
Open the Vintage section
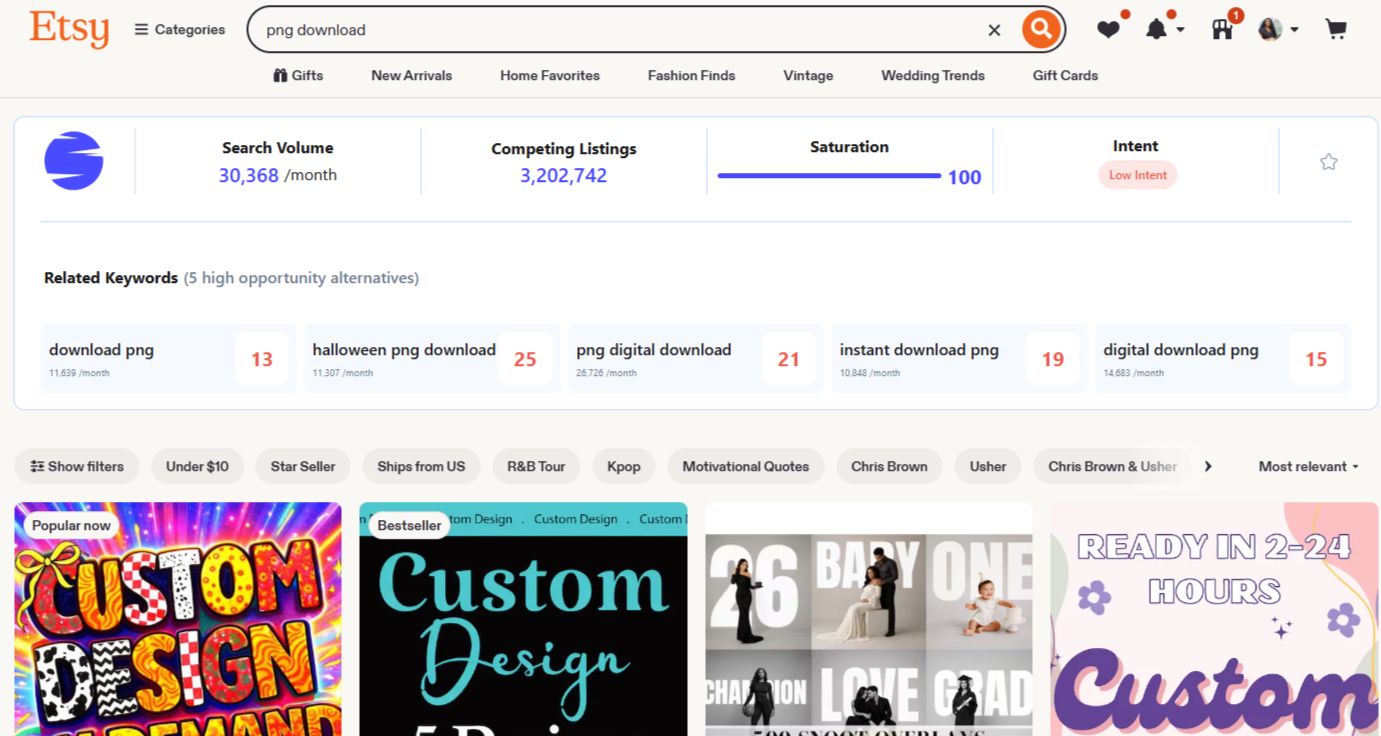click(808, 75)
